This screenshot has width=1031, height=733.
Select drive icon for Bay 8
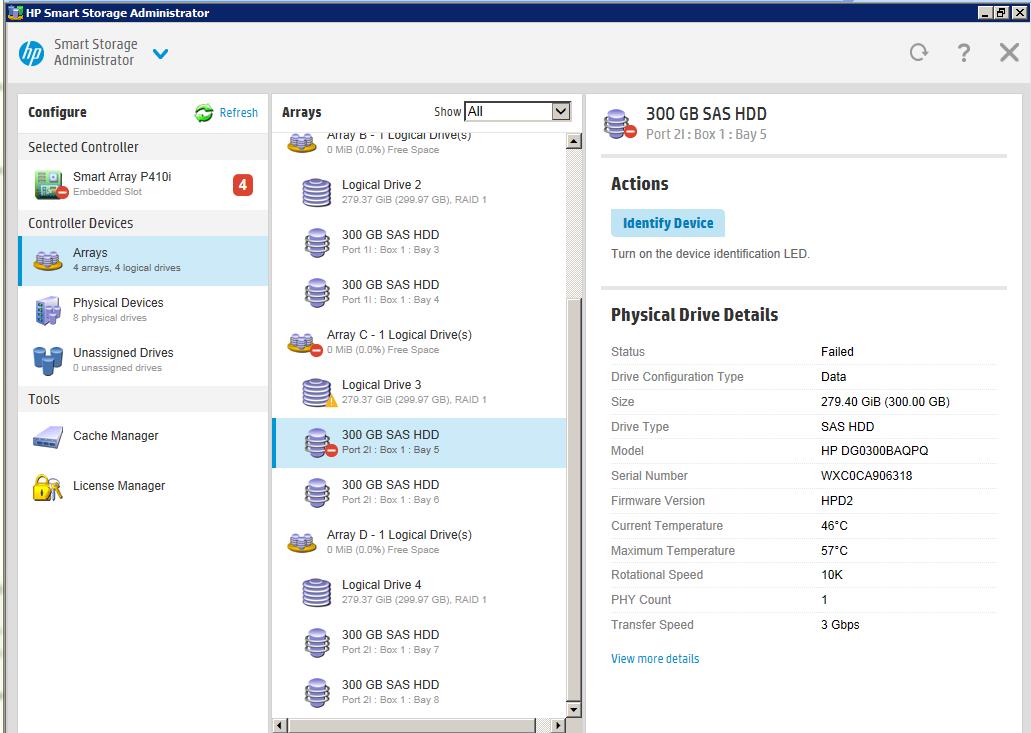[x=317, y=692]
